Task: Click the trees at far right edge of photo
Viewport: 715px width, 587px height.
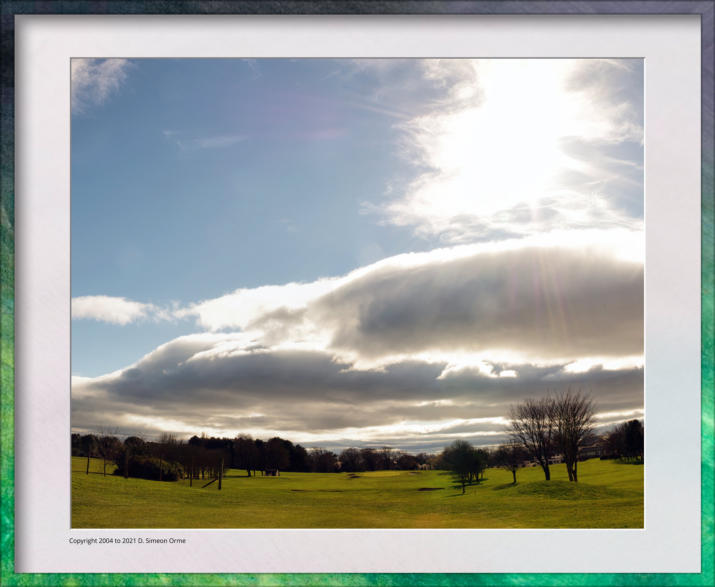Action: coord(628,440)
